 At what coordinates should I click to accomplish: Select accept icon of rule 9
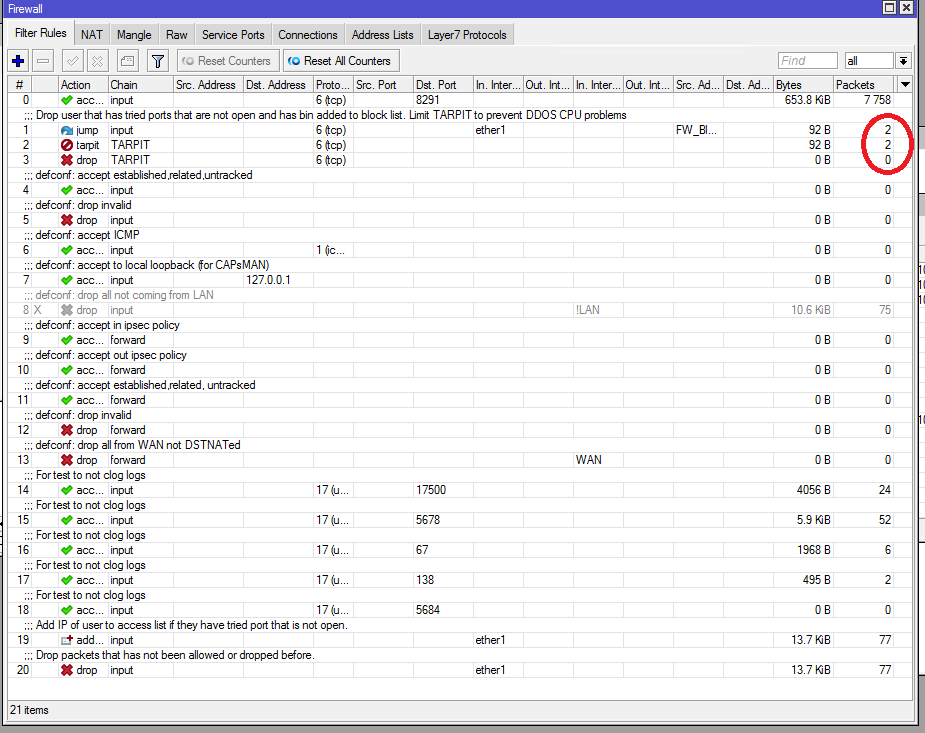click(67, 340)
